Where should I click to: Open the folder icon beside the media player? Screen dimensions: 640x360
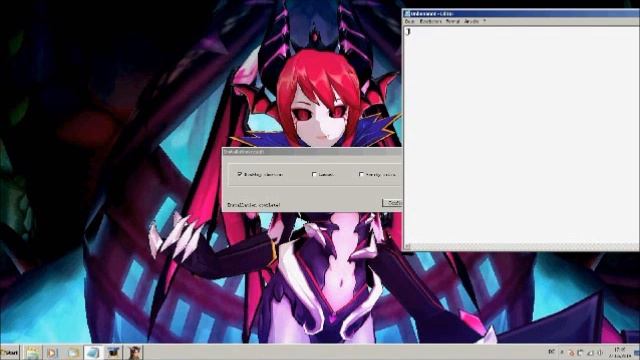tap(73, 353)
